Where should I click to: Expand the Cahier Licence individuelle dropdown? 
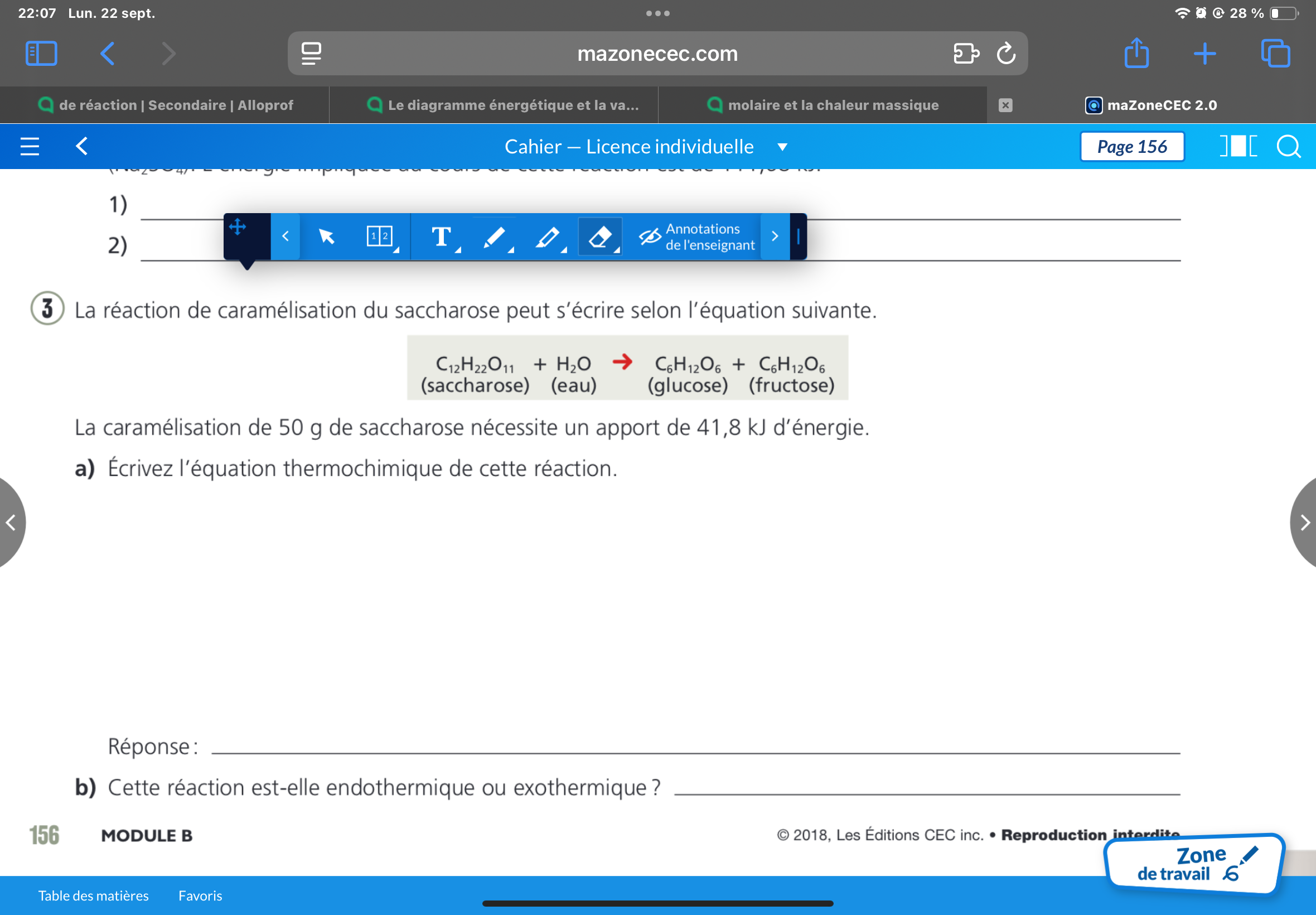tap(782, 147)
